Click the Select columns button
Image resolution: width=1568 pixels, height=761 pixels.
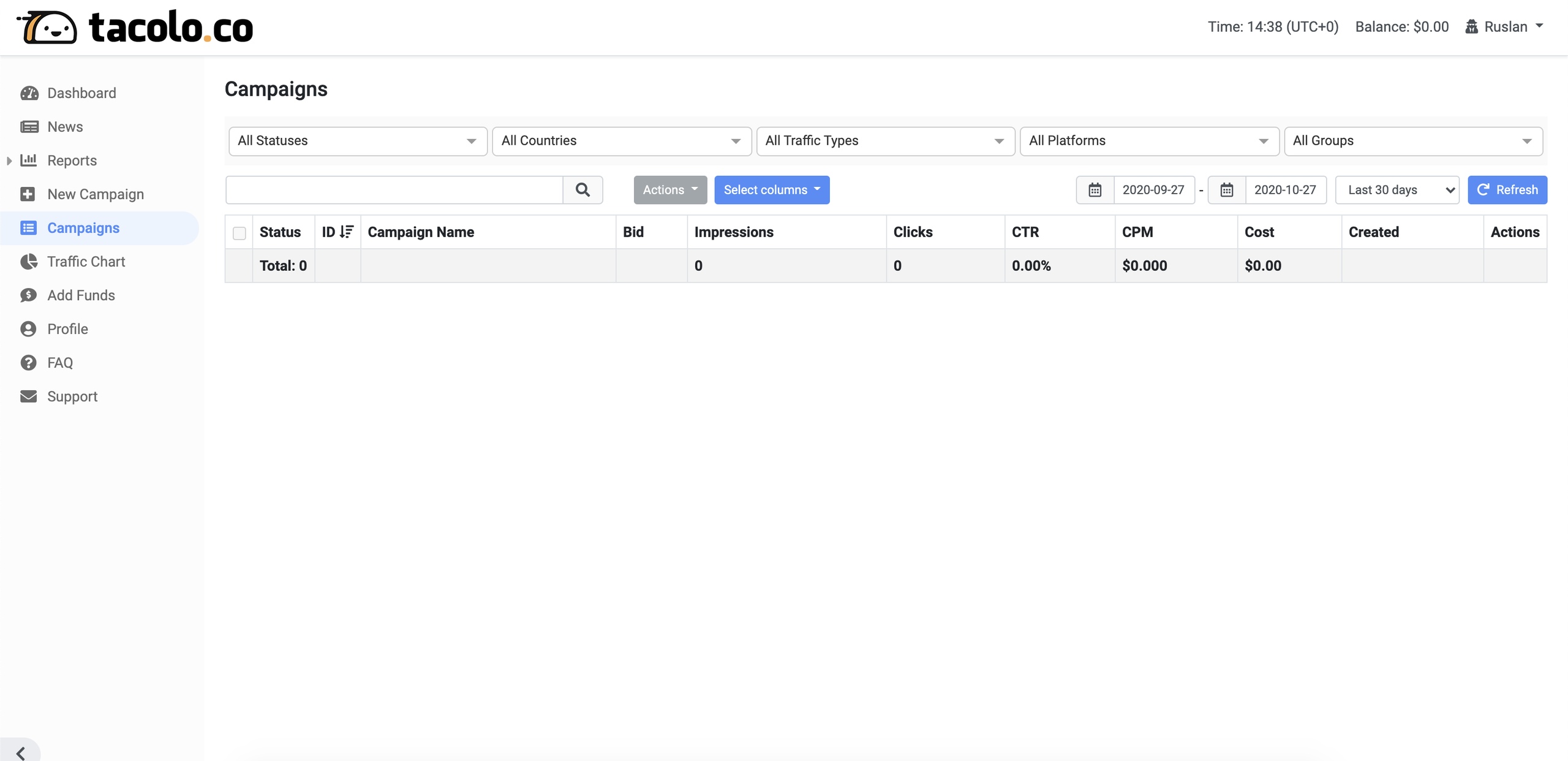pyautogui.click(x=771, y=190)
